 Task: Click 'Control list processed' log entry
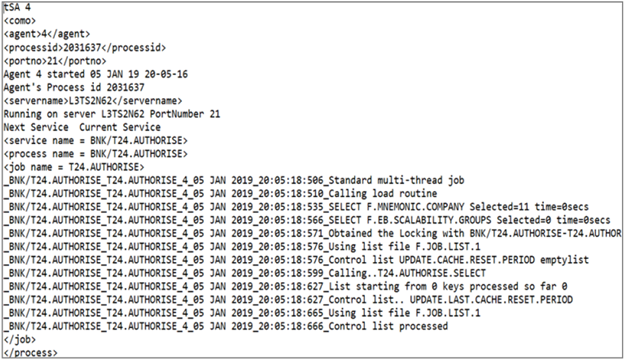[x=226, y=326]
